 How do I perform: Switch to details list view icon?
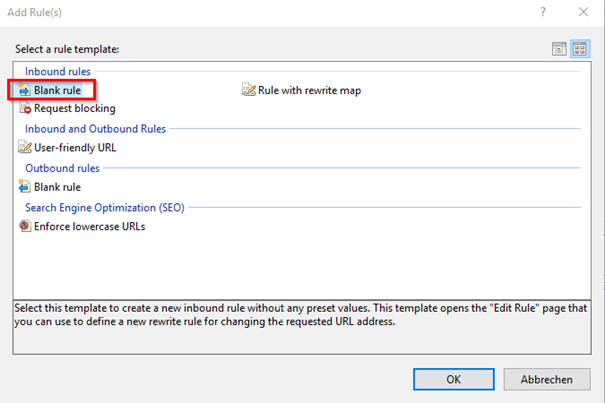click(x=559, y=48)
